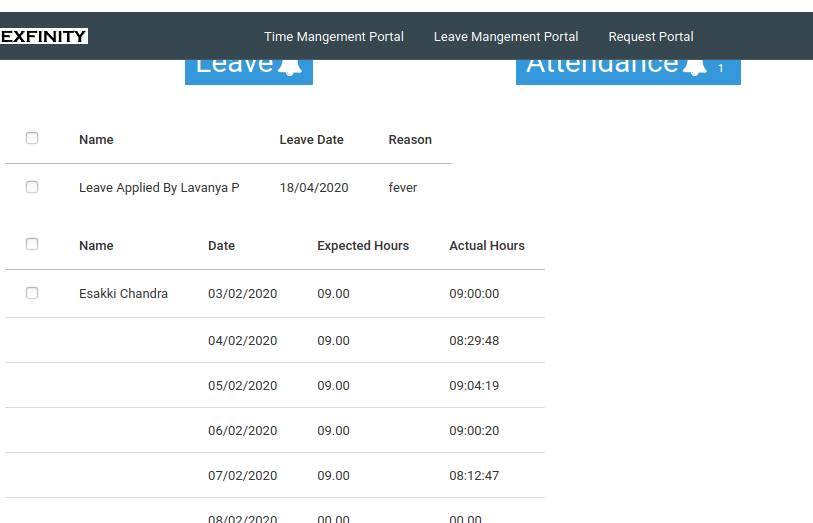Screen dimensions: 813x523
Task: Select the text Leave Applied By Lavanya P
Action: pyautogui.click(x=159, y=188)
